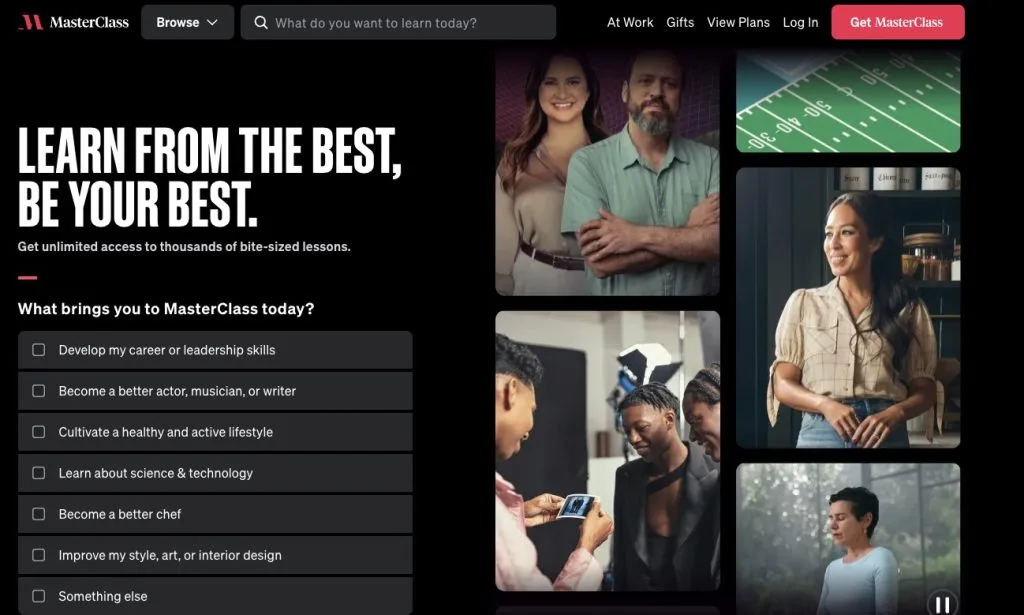This screenshot has height=615, width=1024.
Task: Open View Plans page
Action: pos(738,22)
